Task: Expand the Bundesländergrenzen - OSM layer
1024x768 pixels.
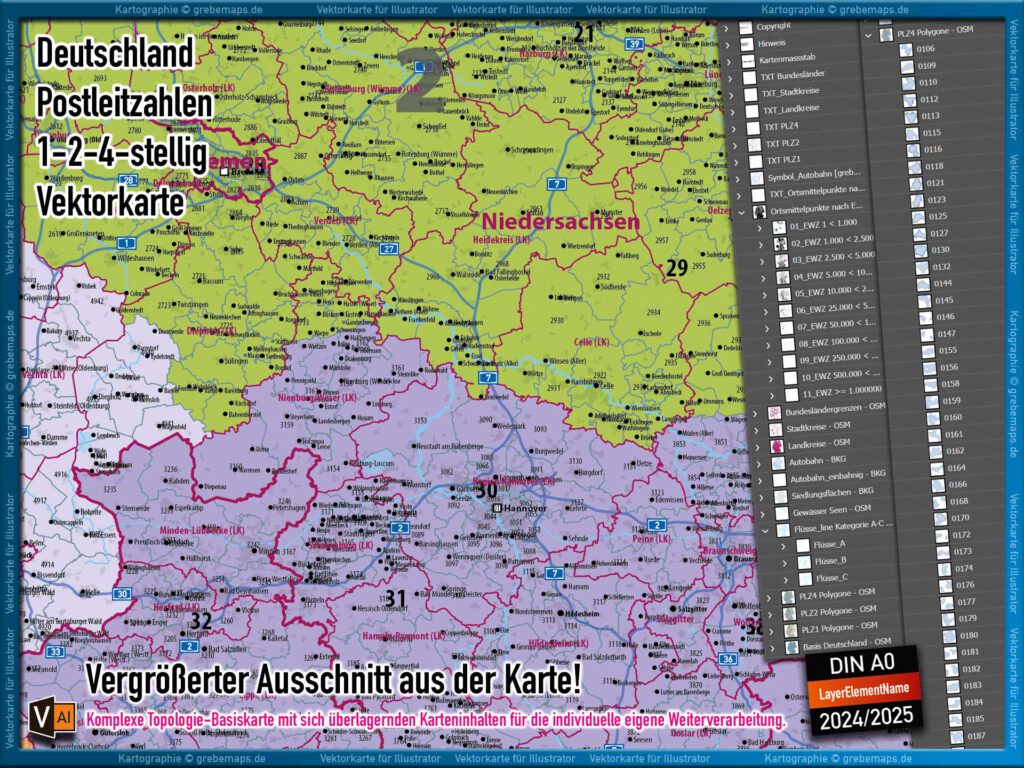Action: tap(756, 412)
